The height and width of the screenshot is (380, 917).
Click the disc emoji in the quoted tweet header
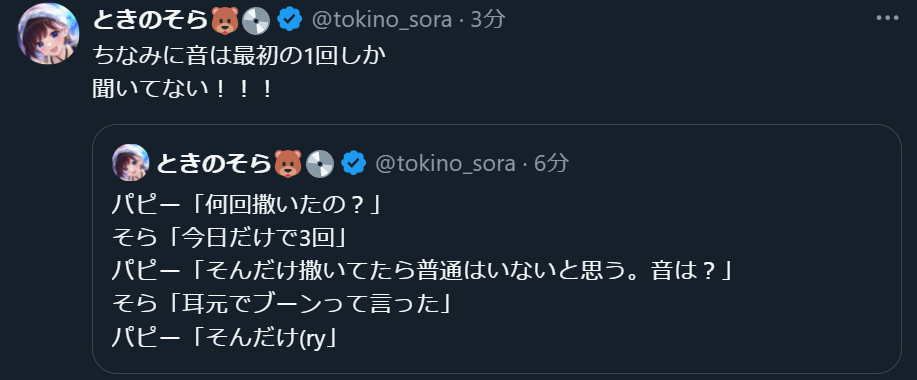[319, 164]
